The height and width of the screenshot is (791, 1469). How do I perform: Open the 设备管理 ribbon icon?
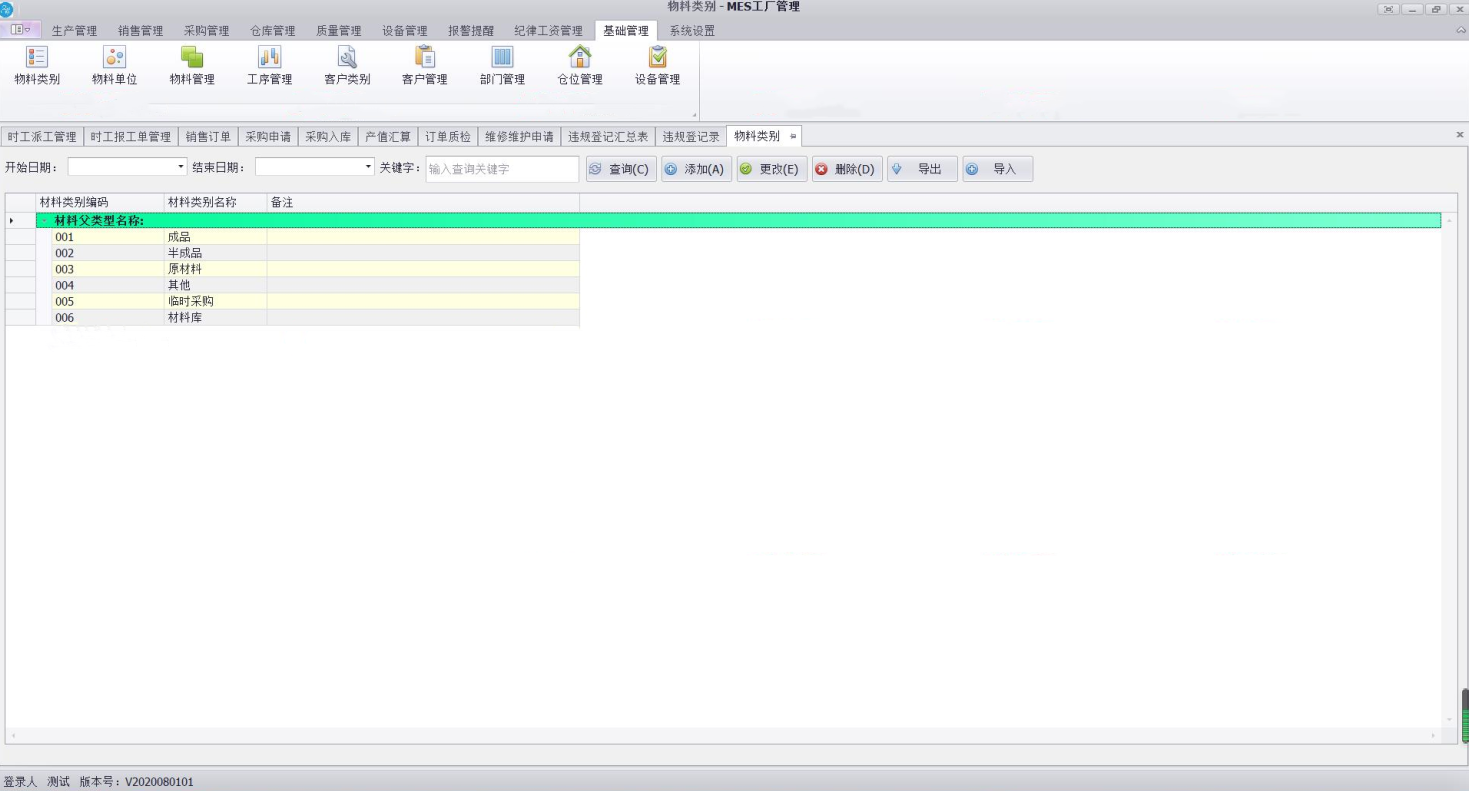[657, 66]
